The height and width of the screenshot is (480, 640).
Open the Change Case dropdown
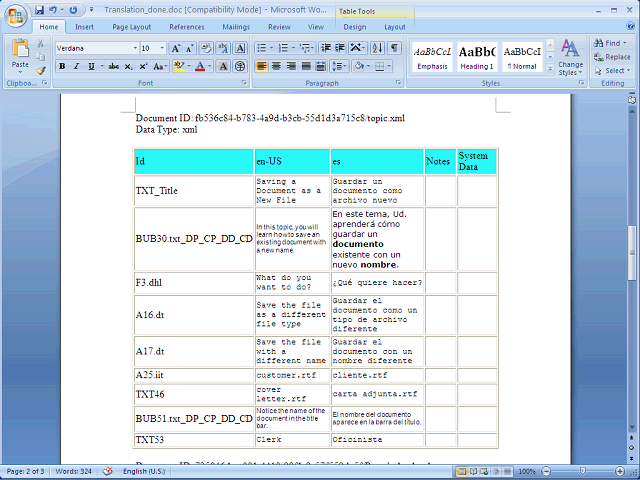[x=159, y=66]
